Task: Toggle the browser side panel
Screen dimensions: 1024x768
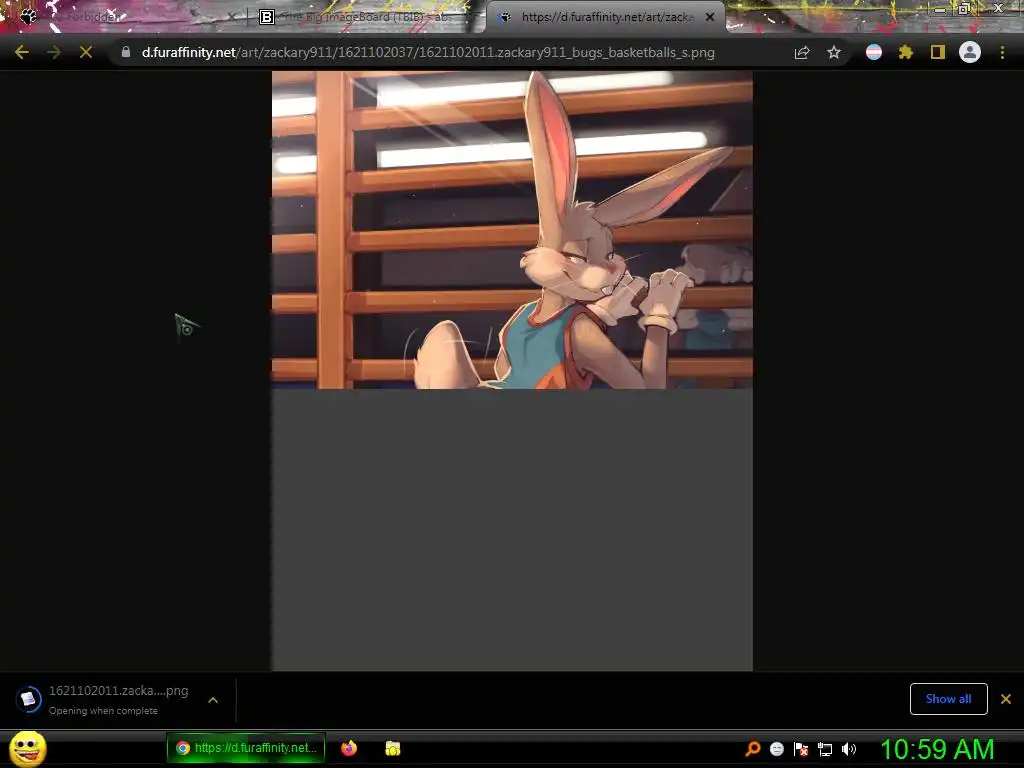Action: (938, 52)
